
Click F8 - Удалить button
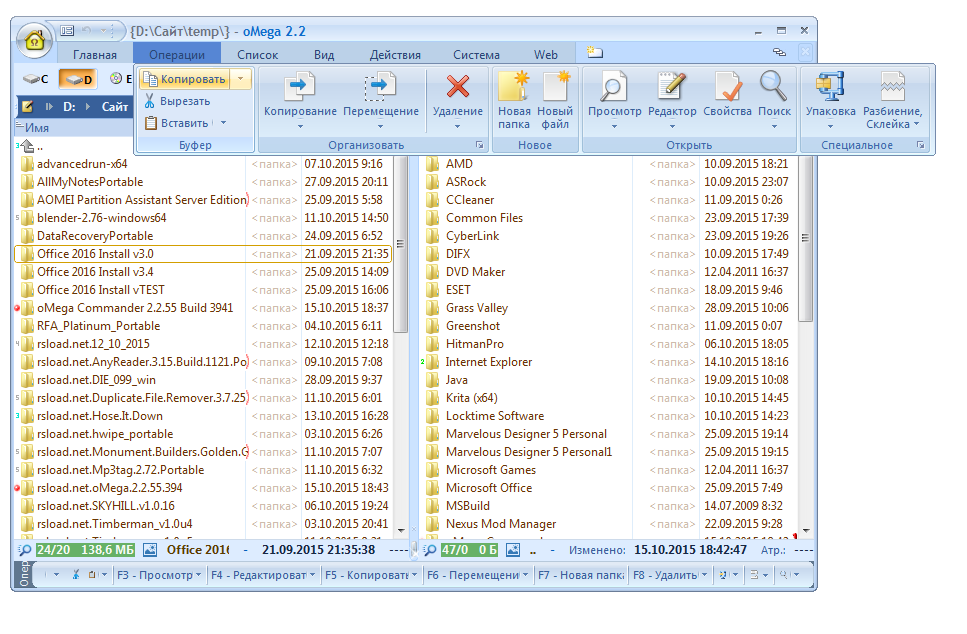pos(670,575)
